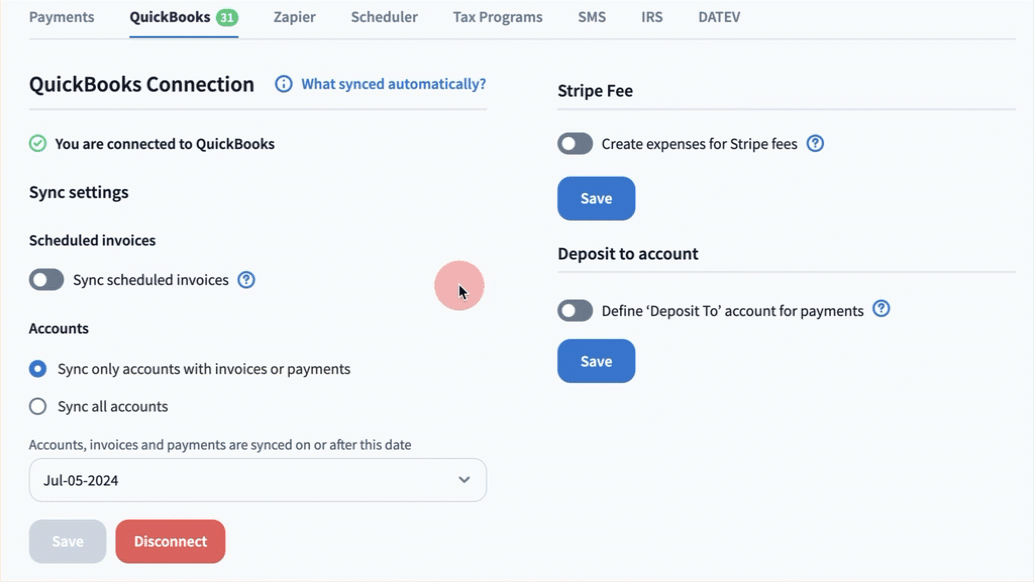Turn on Create expenses for Stripe fees
Screen dimensions: 1034x582
click(x=575, y=144)
